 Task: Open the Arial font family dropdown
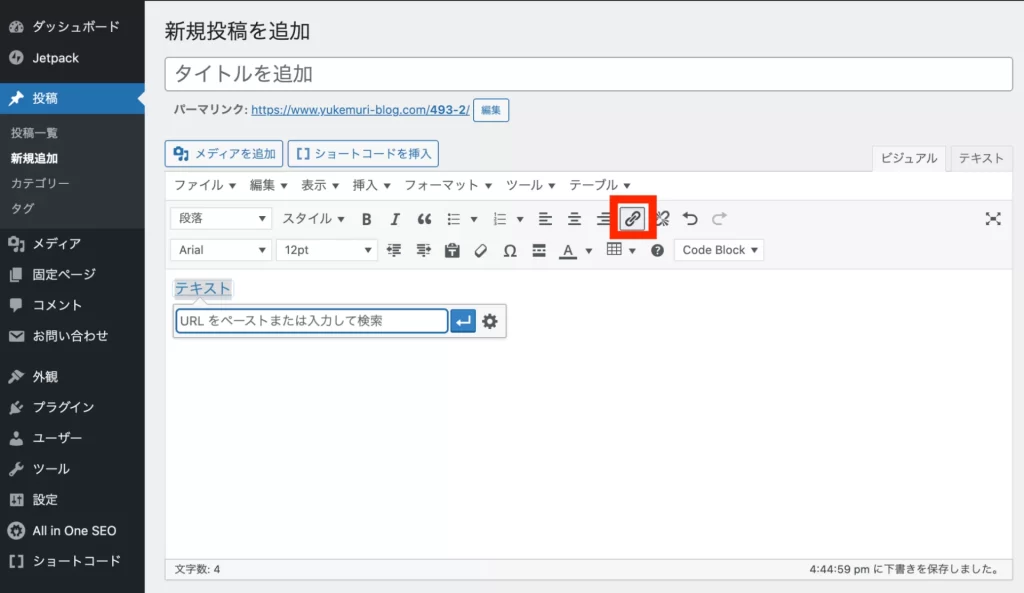pyautogui.click(x=221, y=250)
